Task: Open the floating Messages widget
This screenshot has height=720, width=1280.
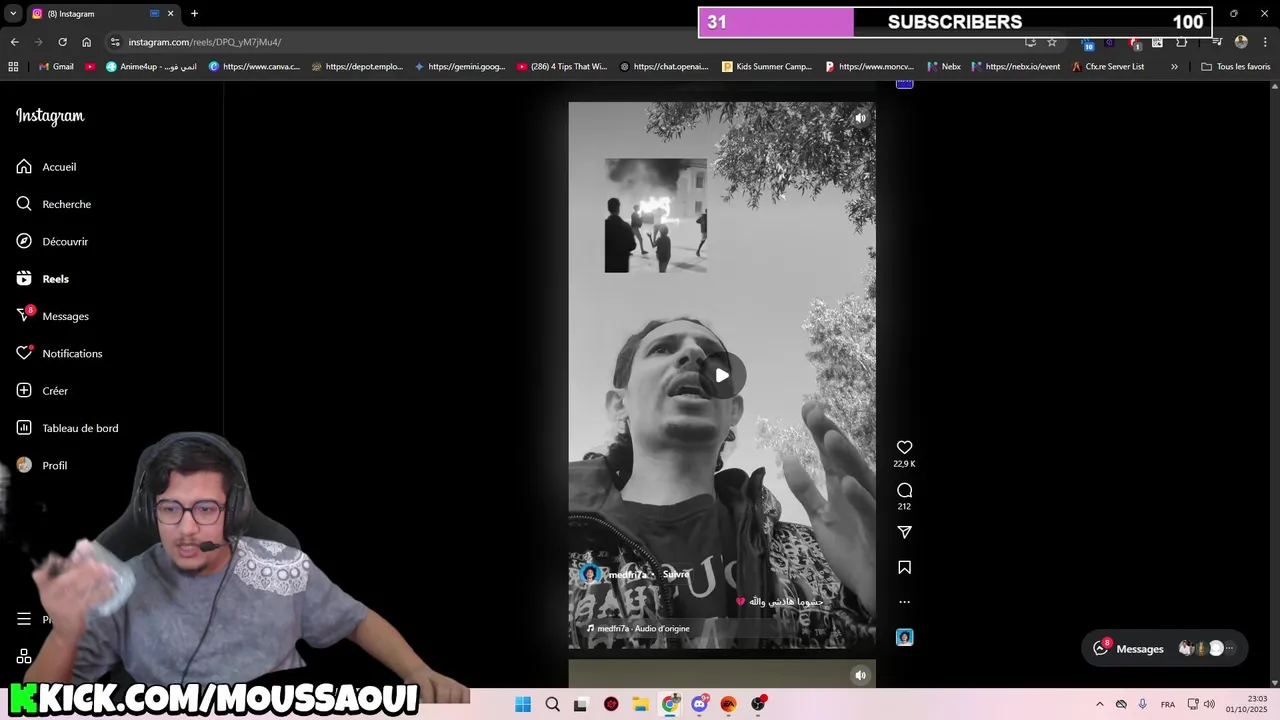Action: click(1165, 649)
